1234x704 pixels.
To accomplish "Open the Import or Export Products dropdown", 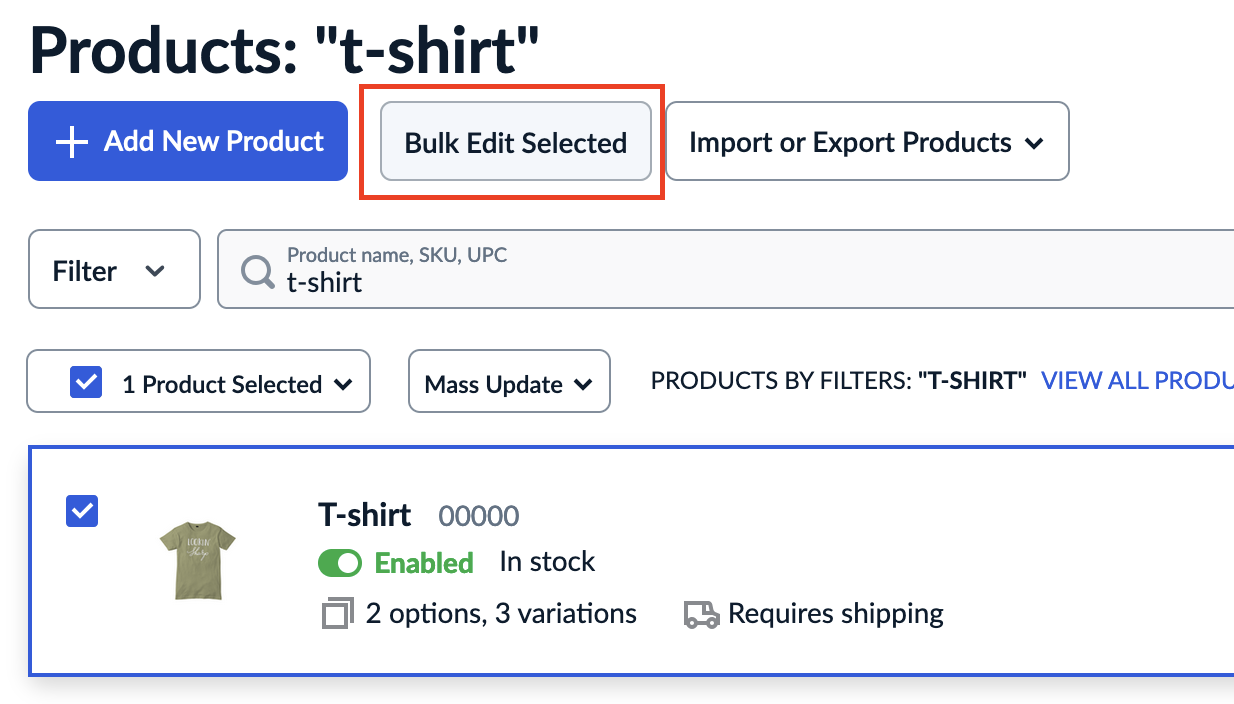I will tap(866, 141).
